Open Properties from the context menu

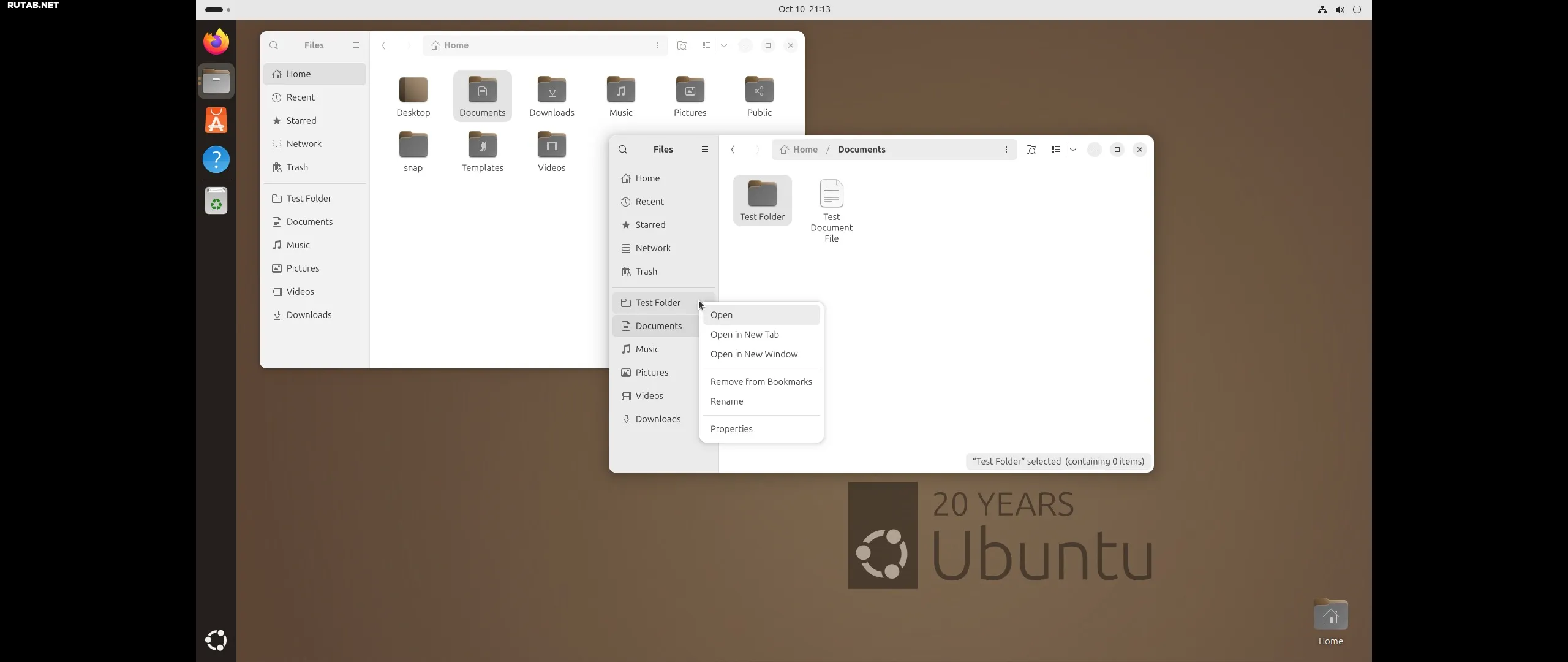pos(761,429)
